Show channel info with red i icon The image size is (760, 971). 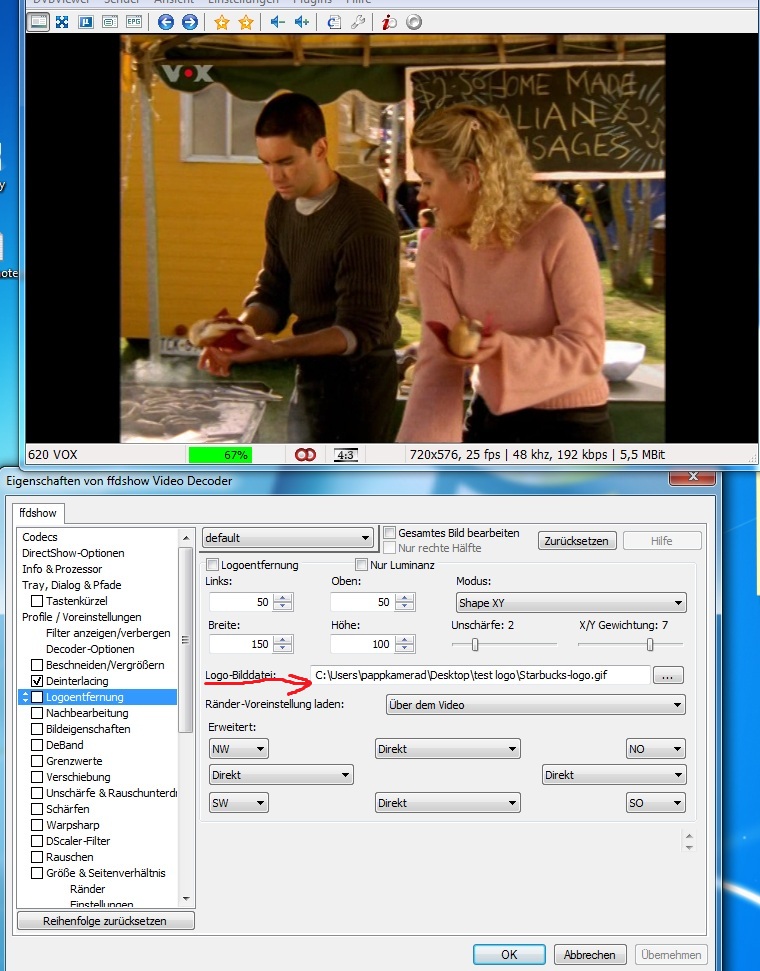click(389, 22)
